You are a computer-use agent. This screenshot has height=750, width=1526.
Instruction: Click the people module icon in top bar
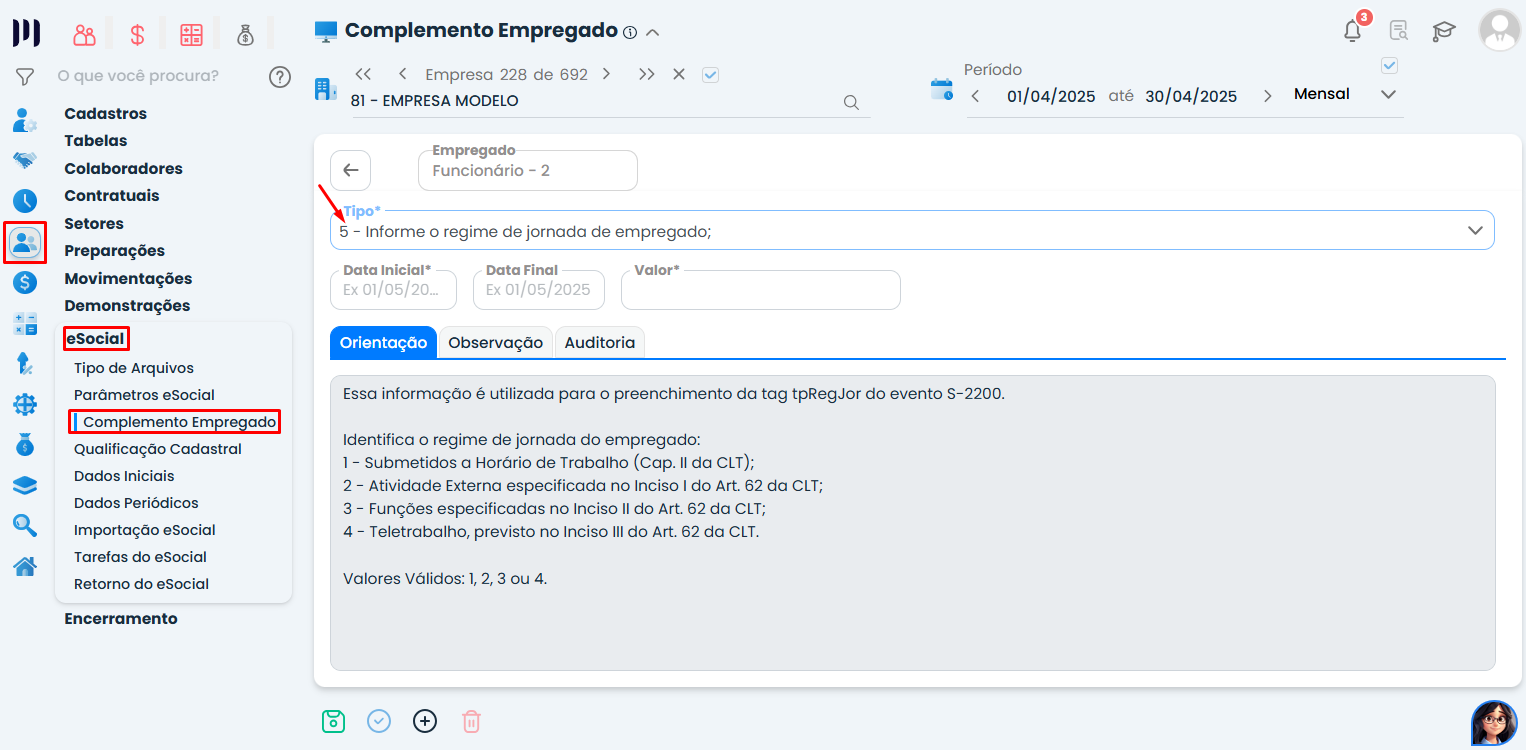coord(84,35)
